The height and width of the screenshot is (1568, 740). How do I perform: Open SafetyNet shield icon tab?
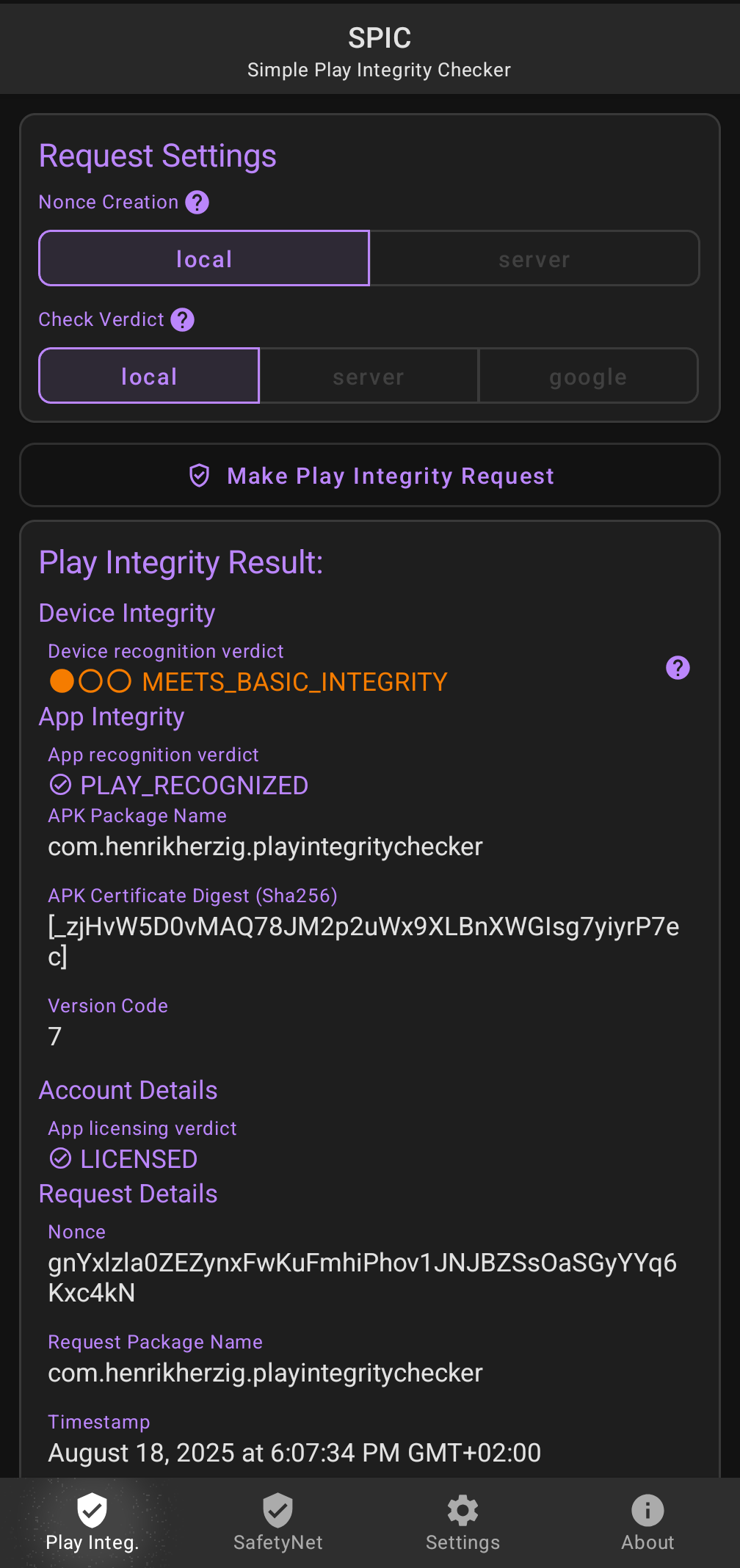[277, 1510]
